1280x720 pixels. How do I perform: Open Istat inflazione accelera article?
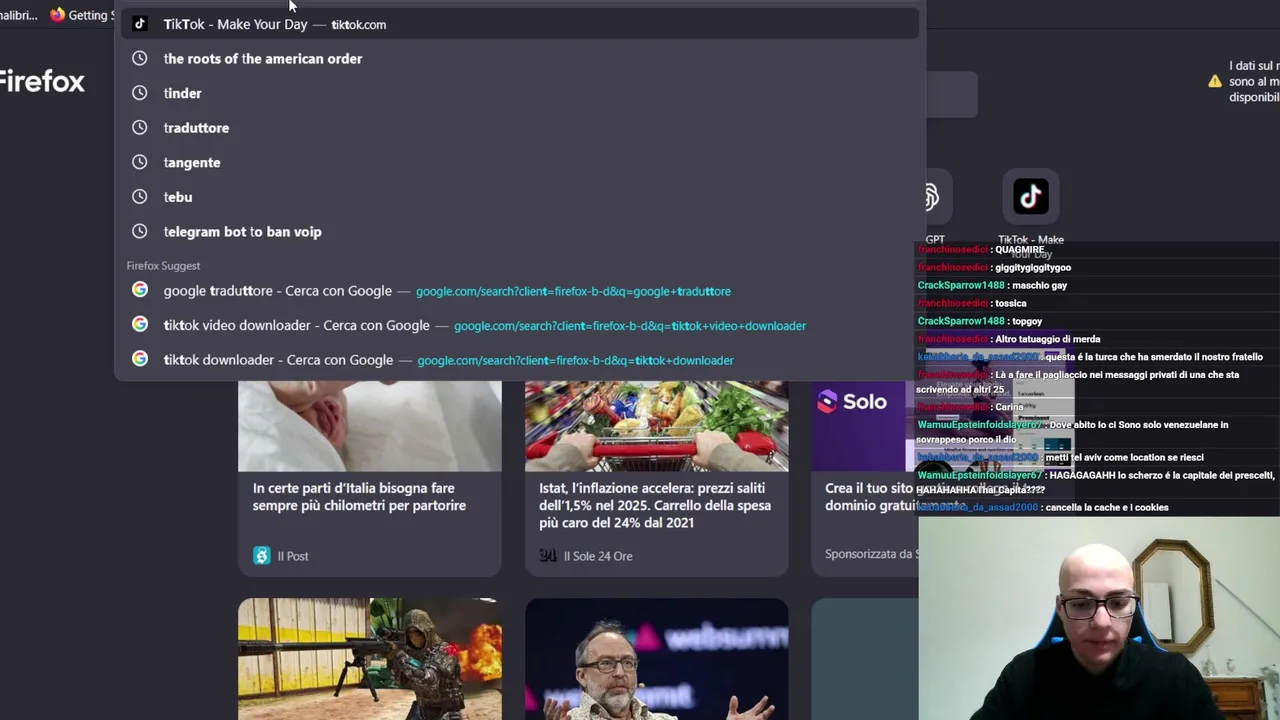pyautogui.click(x=655, y=505)
